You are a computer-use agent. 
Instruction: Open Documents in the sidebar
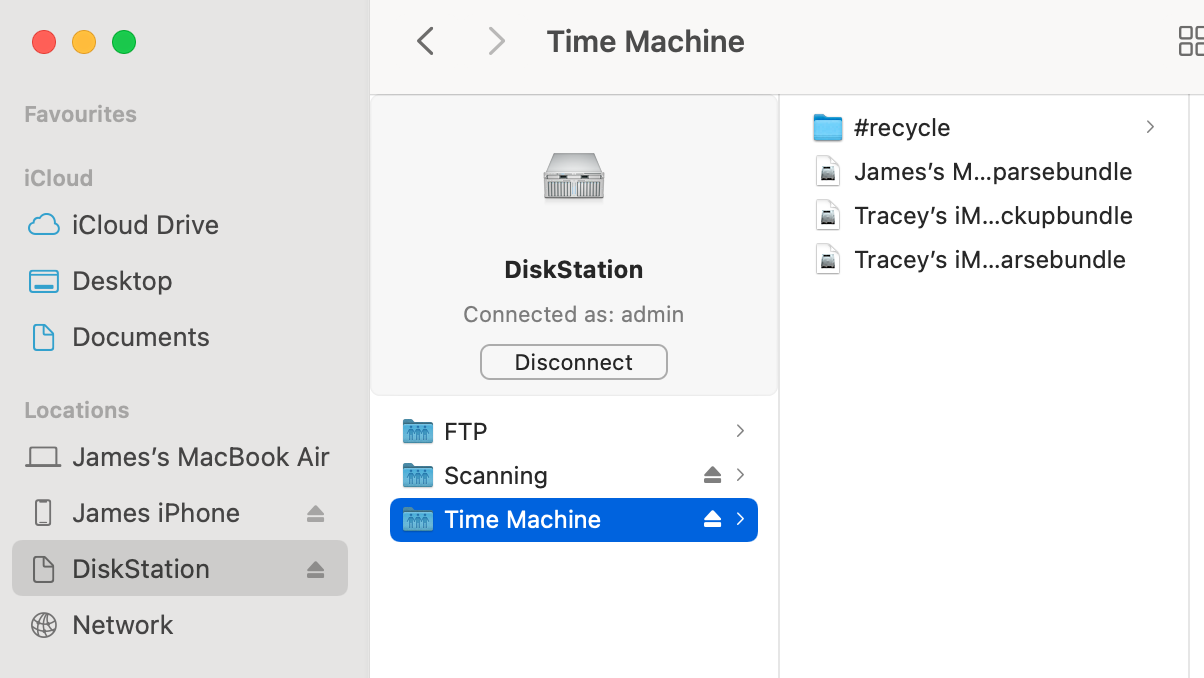(x=141, y=337)
